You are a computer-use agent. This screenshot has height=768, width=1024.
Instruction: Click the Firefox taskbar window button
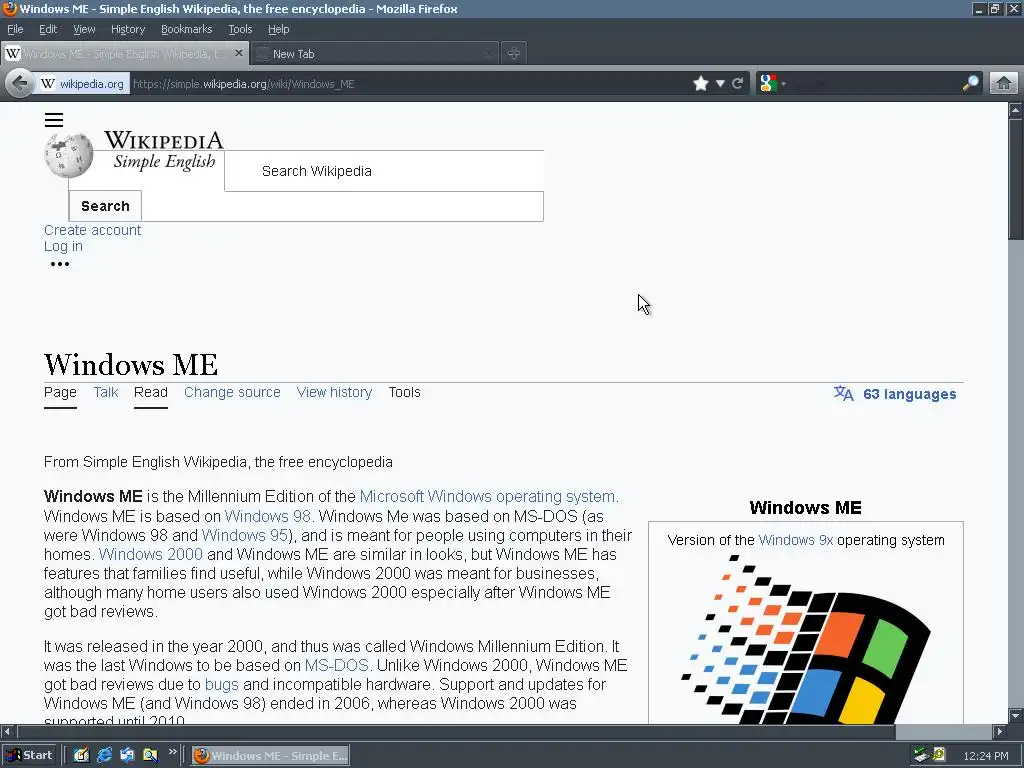[270, 756]
